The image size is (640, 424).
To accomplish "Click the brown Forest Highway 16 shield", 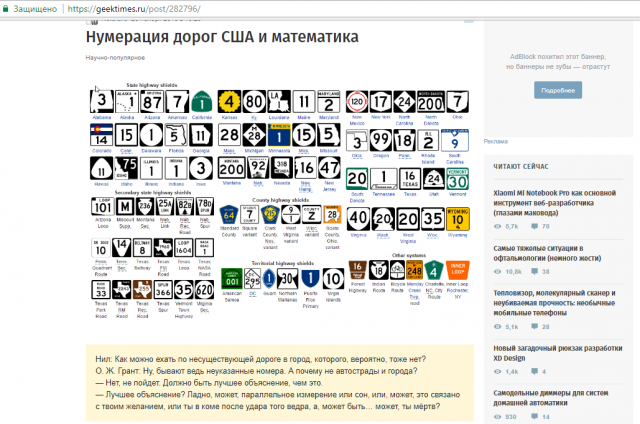I will click(357, 270).
